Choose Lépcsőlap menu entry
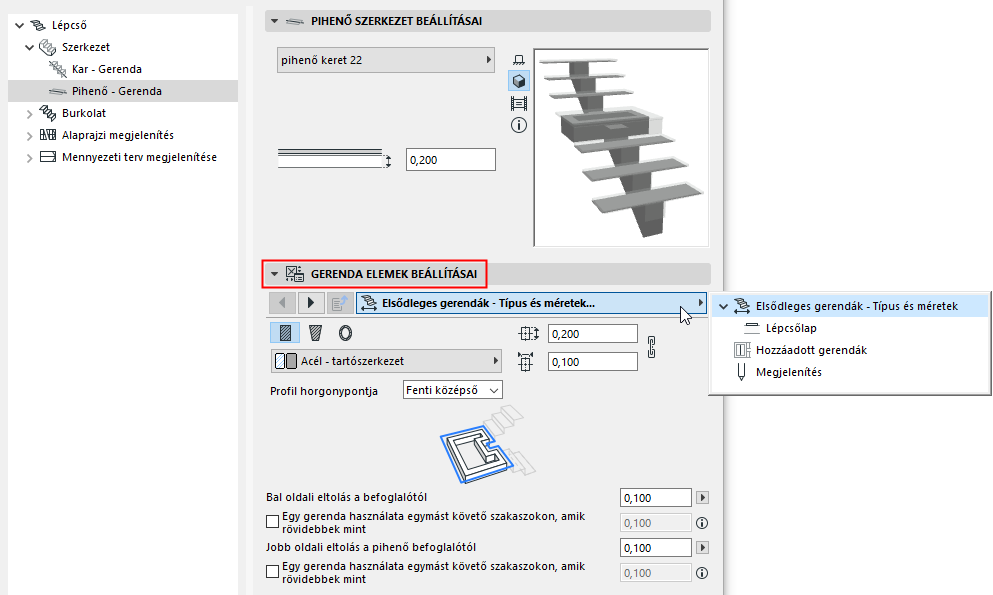 point(791,328)
